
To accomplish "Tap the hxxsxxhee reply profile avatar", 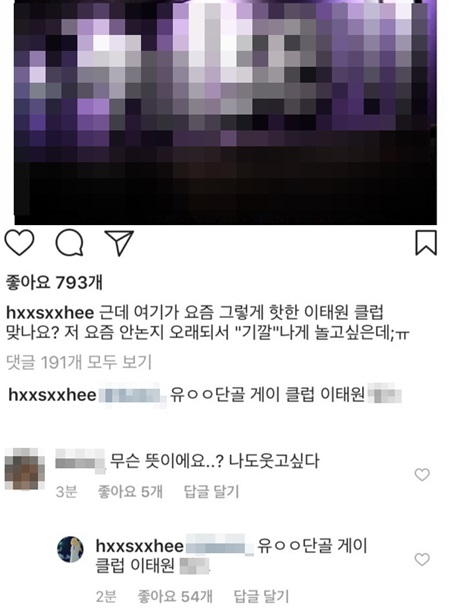I will [x=70, y=549].
